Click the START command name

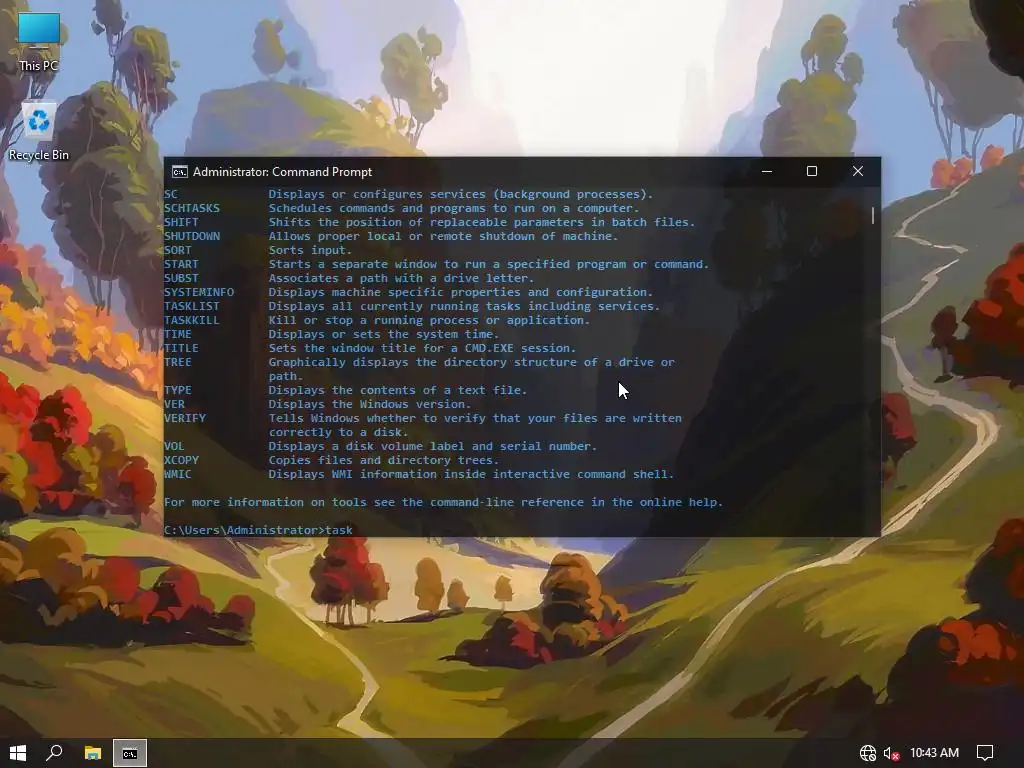(x=182, y=264)
